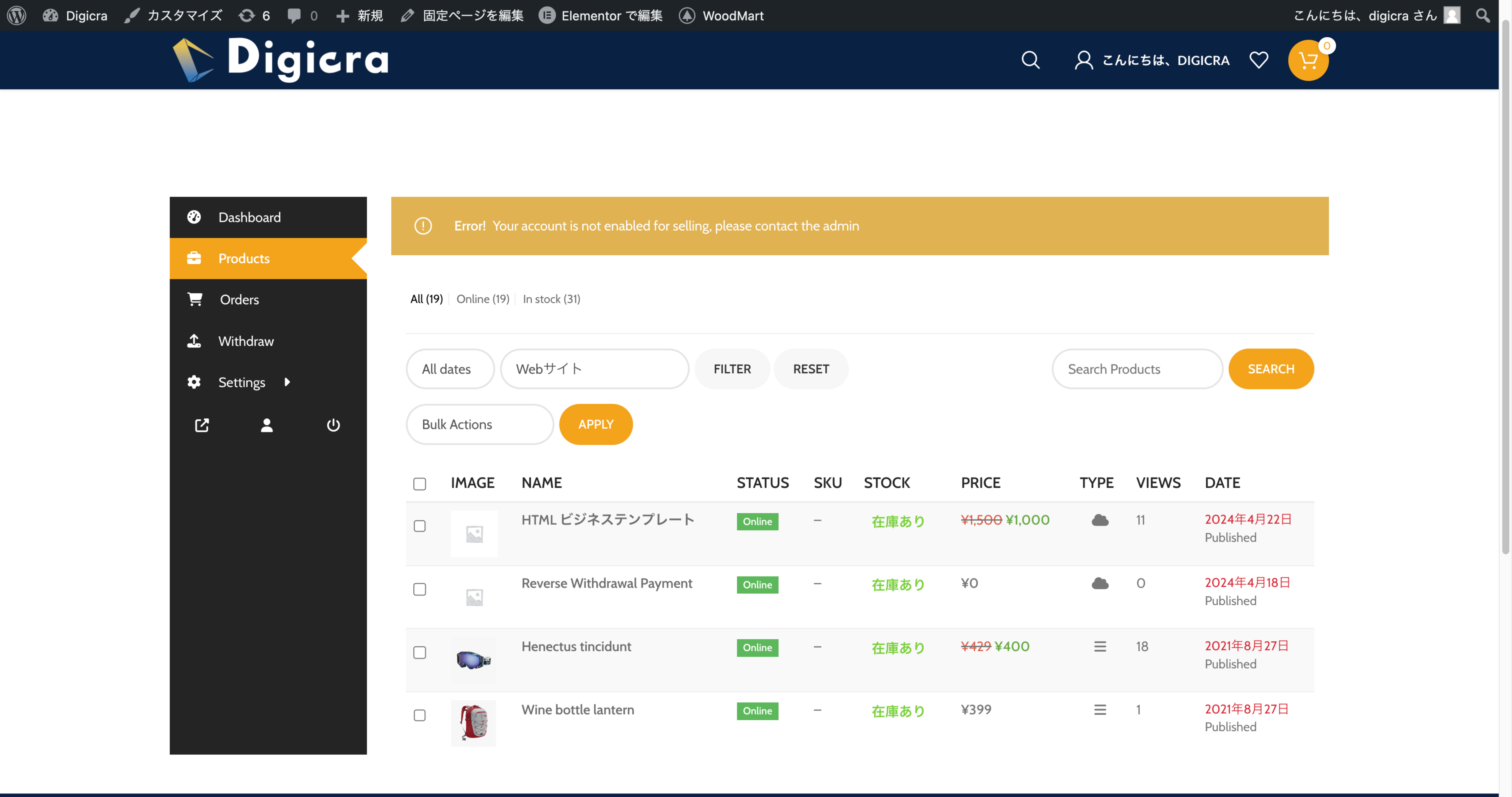The height and width of the screenshot is (797, 1512).
Task: Expand the Settings submenu arrow
Action: point(287,382)
